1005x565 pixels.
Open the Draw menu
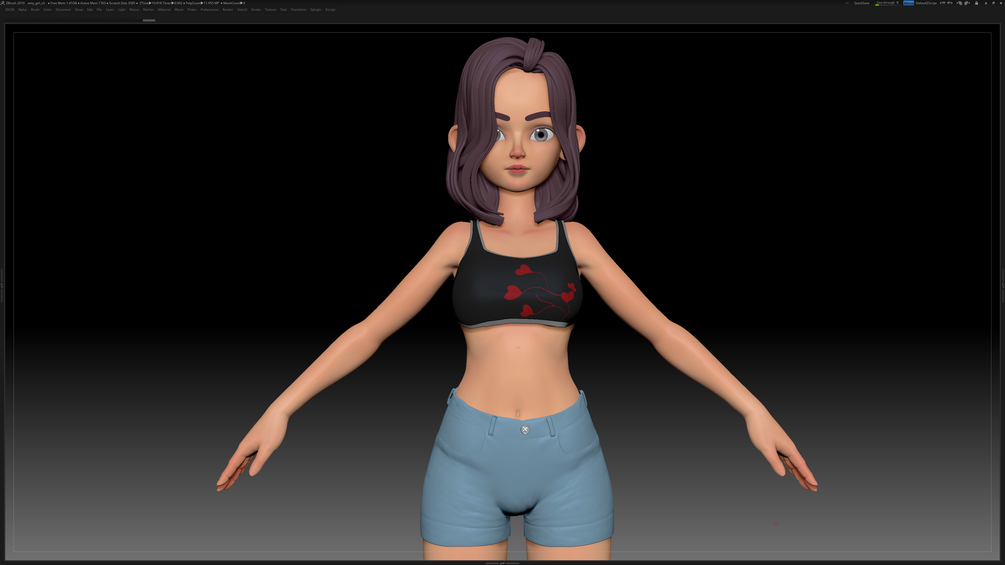[79, 10]
